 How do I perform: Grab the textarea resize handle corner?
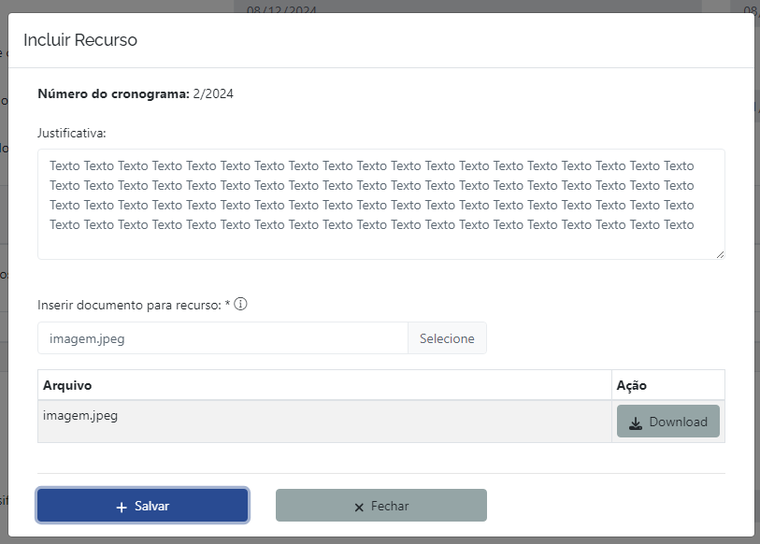[720, 254]
